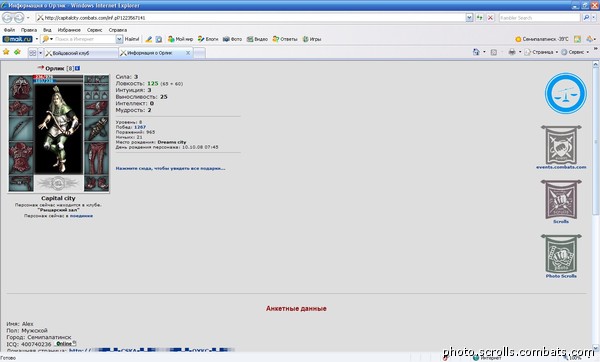Viewport: 600px width, 362px height.
Task: Click the page vertical scrollbar
Action: [x=595, y=205]
